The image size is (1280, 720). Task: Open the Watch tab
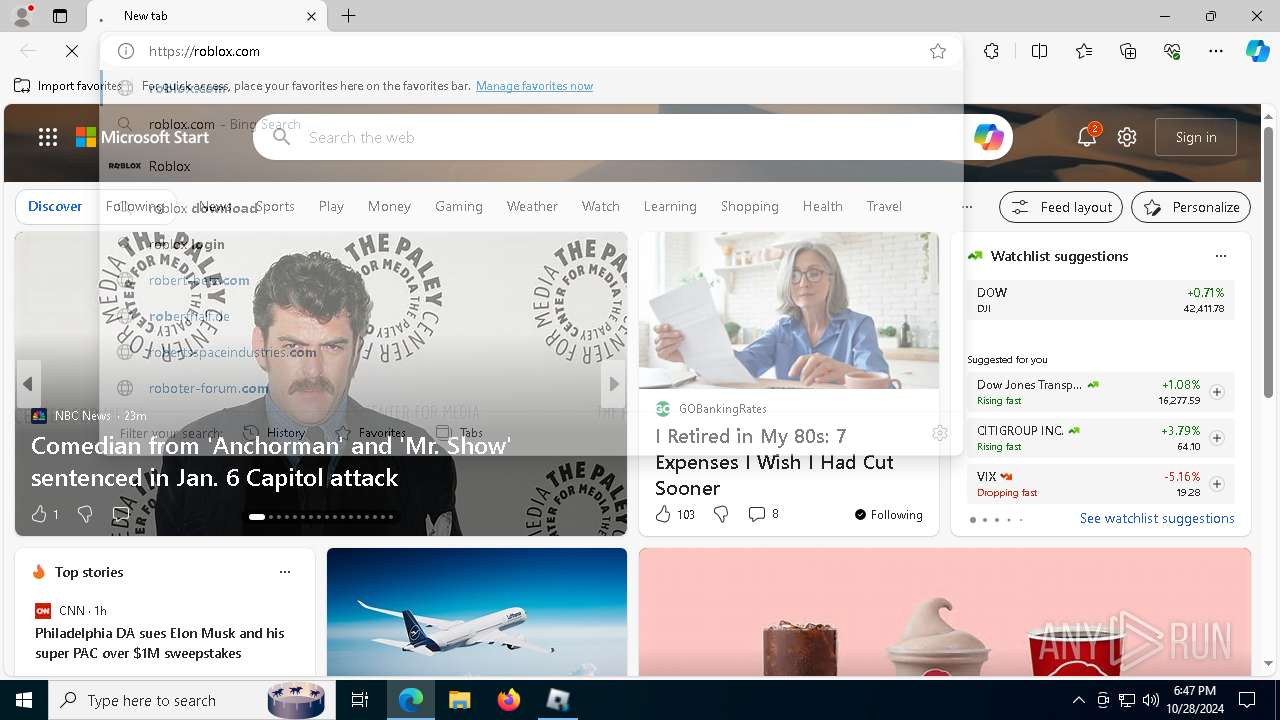[x=601, y=206]
